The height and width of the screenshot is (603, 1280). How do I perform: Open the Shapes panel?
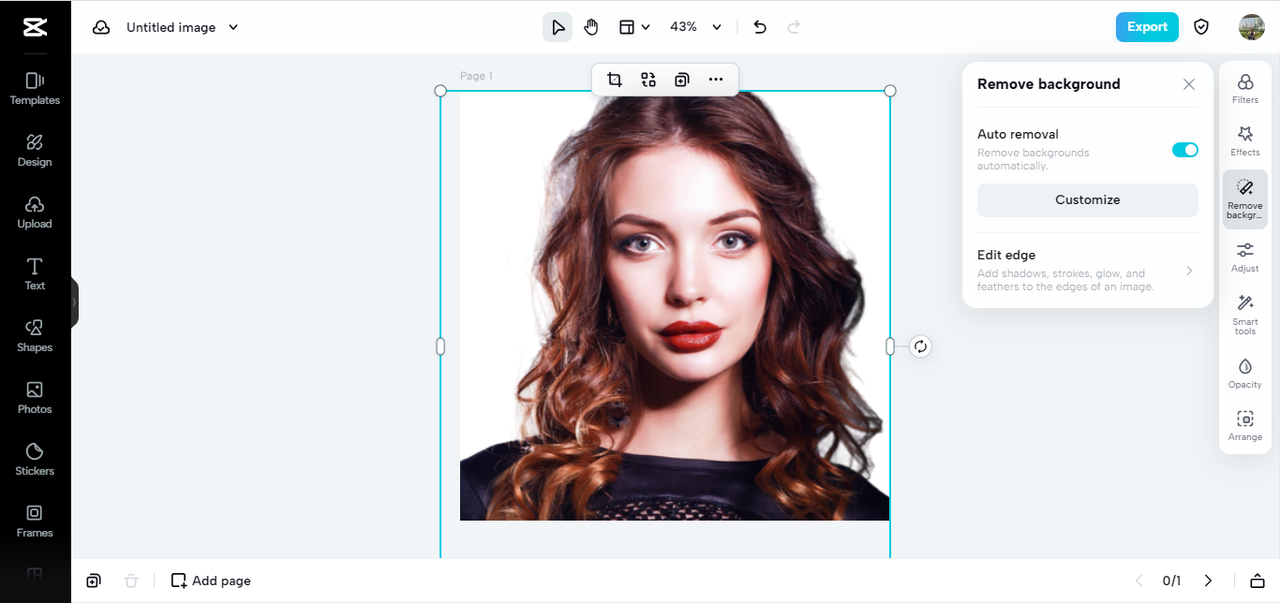pyautogui.click(x=35, y=336)
